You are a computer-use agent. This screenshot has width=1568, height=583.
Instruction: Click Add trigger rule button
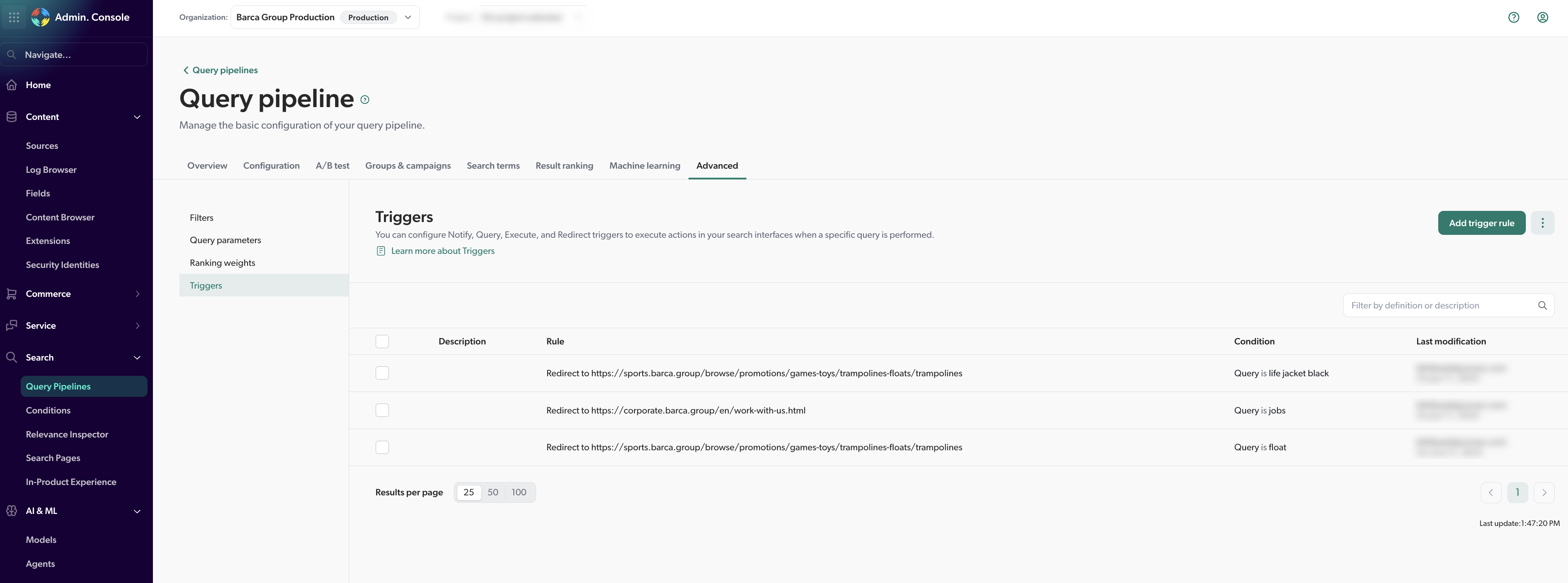[x=1482, y=223]
